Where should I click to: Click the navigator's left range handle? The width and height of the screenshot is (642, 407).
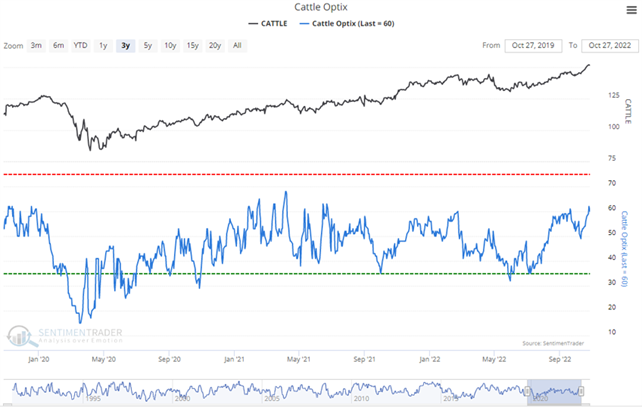click(x=527, y=390)
